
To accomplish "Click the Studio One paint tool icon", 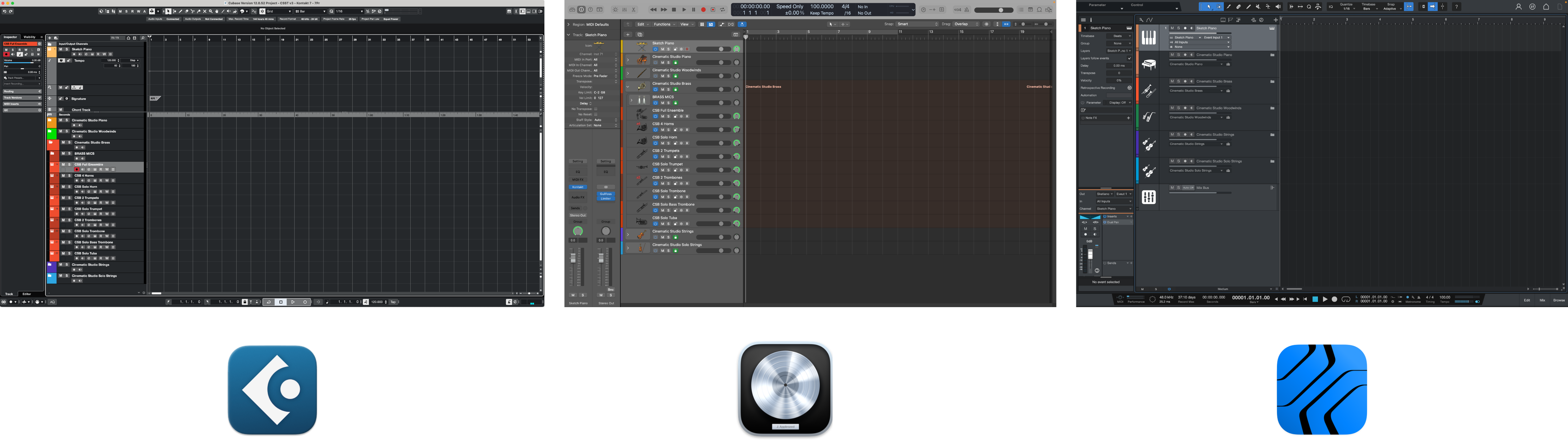I will click(1248, 7).
